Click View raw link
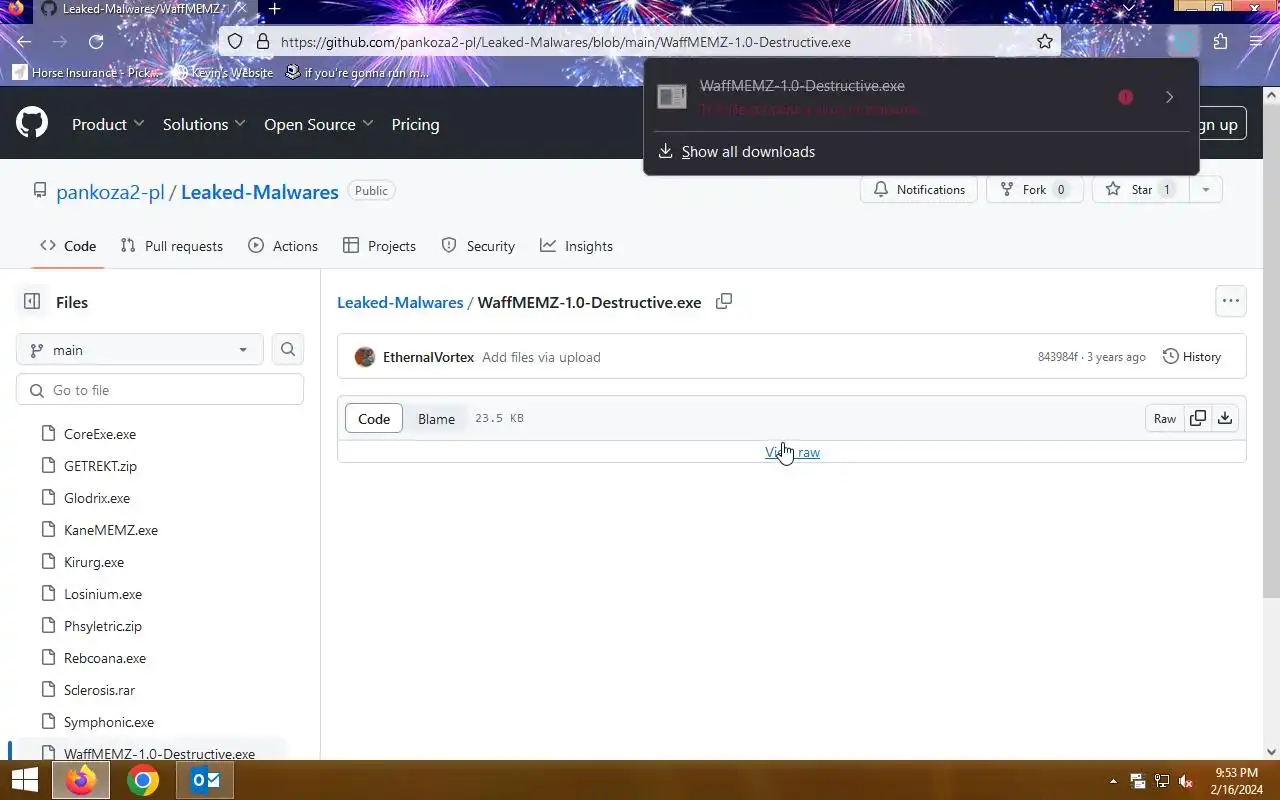Image resolution: width=1280 pixels, height=800 pixels. coord(792,452)
